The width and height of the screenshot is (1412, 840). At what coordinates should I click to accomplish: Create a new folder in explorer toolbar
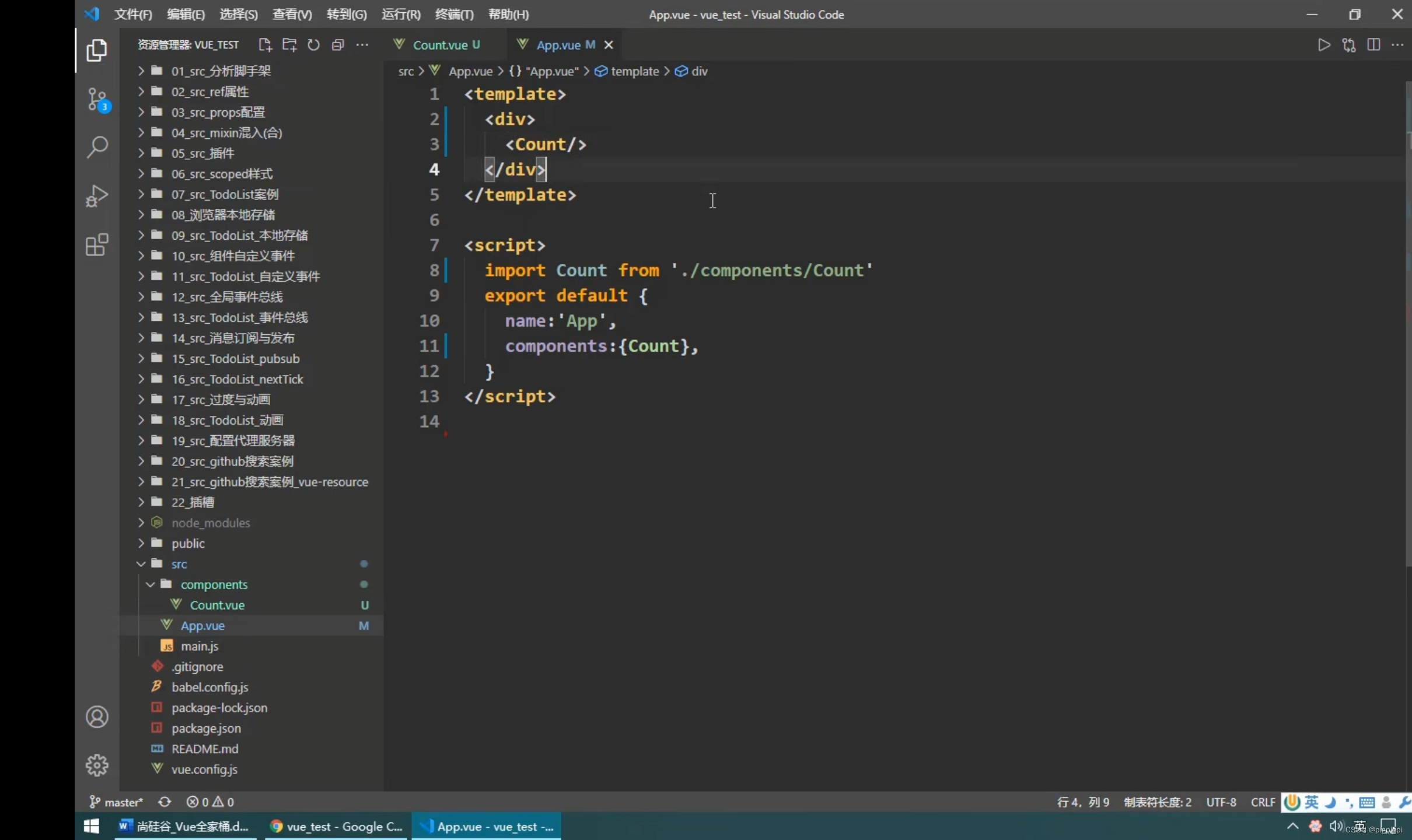tap(289, 45)
